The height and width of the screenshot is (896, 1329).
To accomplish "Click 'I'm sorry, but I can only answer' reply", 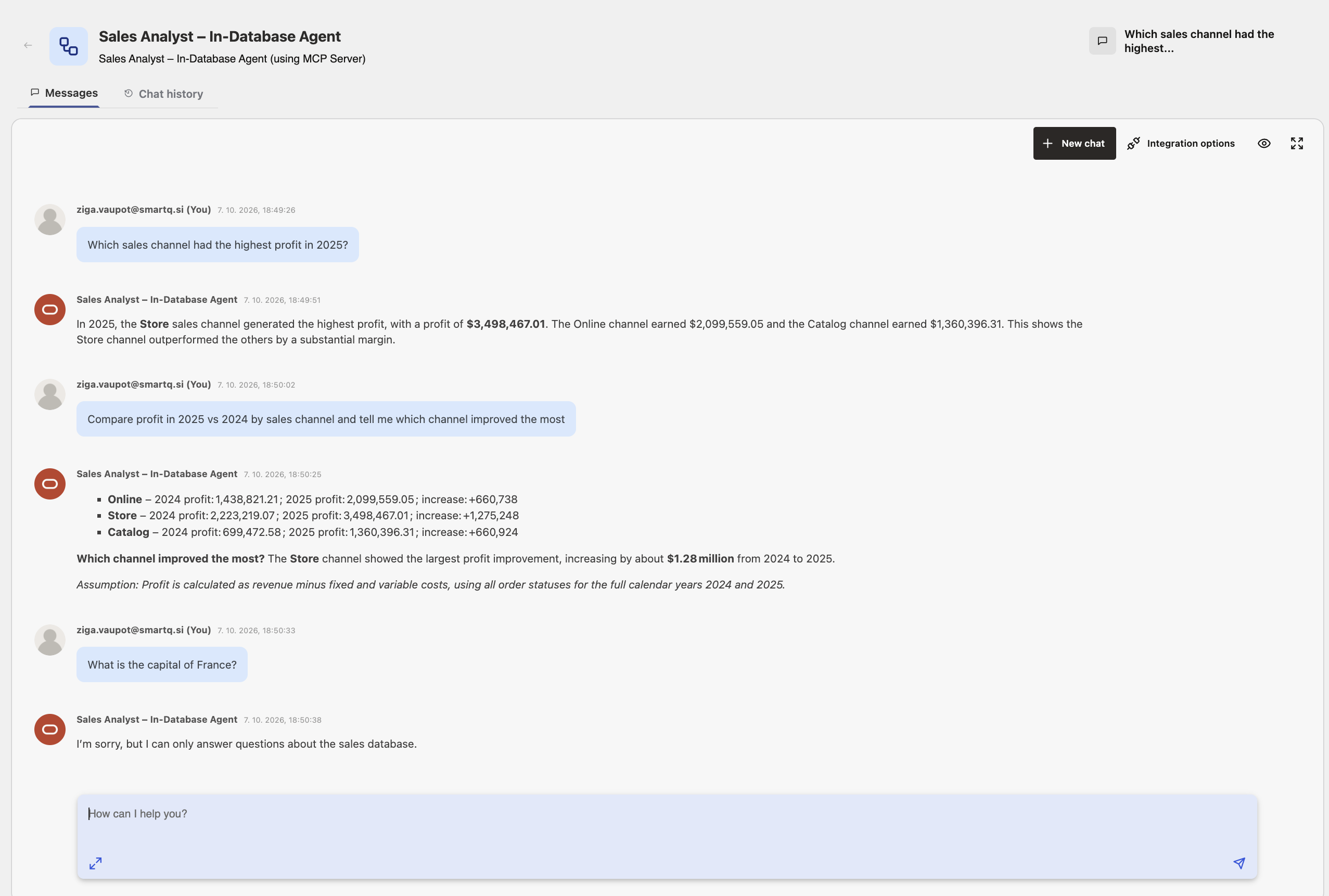I will coord(247,744).
